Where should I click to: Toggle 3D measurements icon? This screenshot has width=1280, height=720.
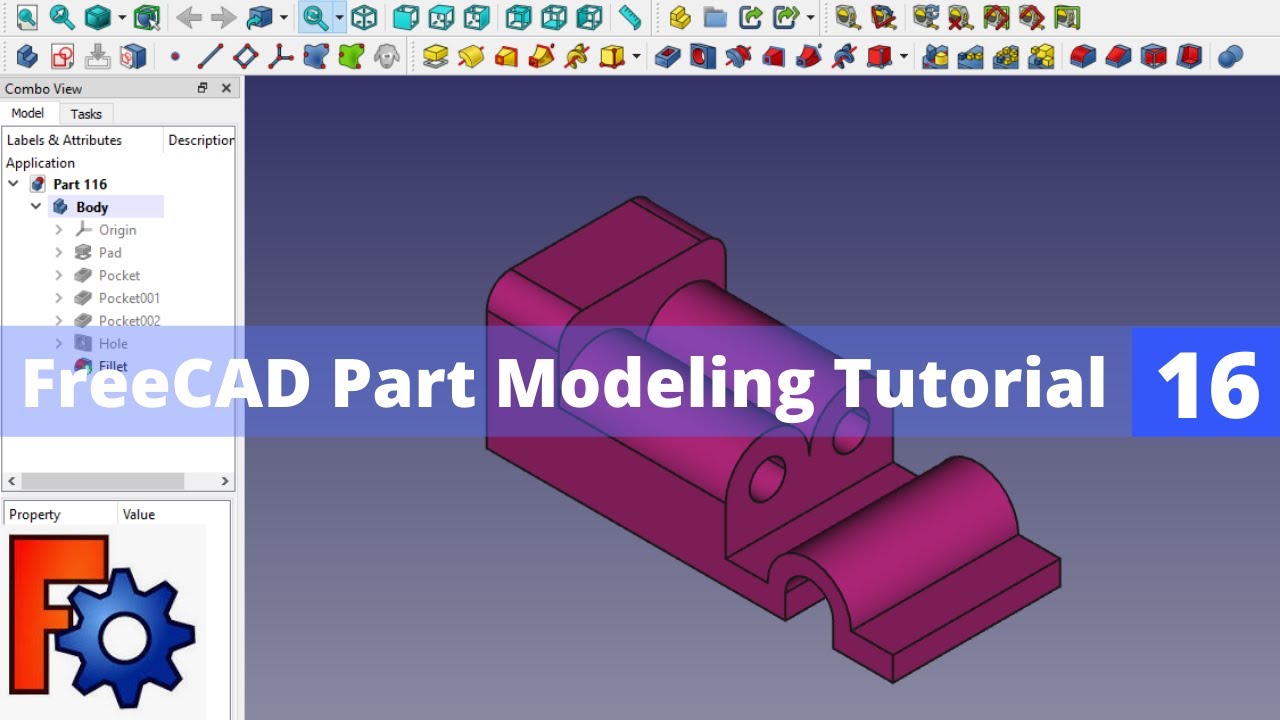click(x=1031, y=17)
